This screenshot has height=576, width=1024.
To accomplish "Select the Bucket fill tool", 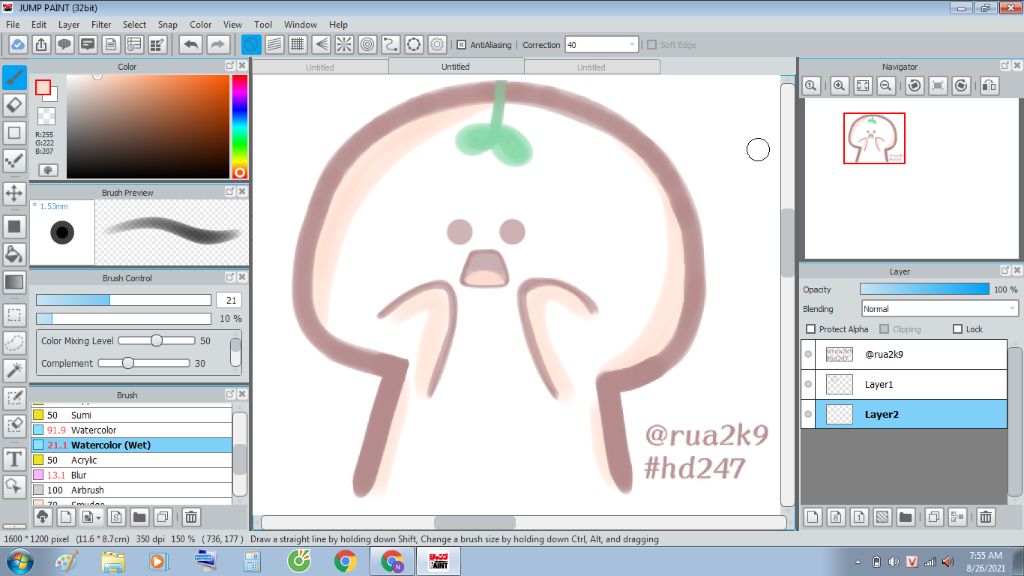I will click(15, 253).
